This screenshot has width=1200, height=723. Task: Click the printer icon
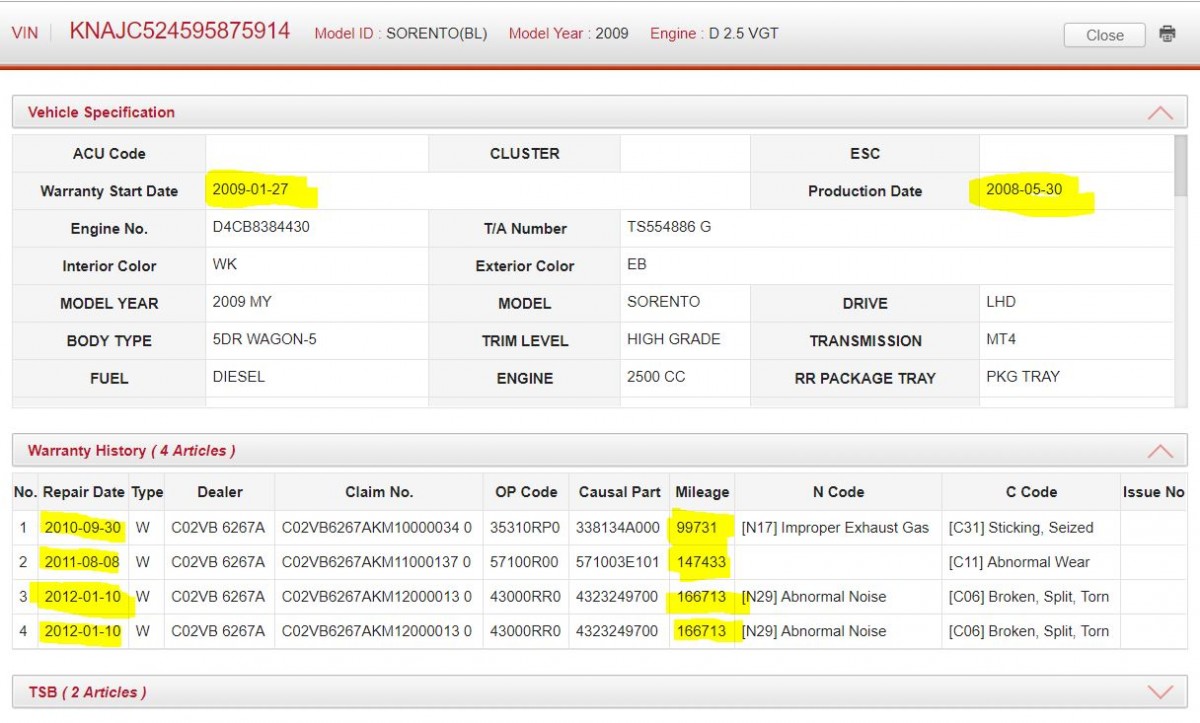point(1167,34)
